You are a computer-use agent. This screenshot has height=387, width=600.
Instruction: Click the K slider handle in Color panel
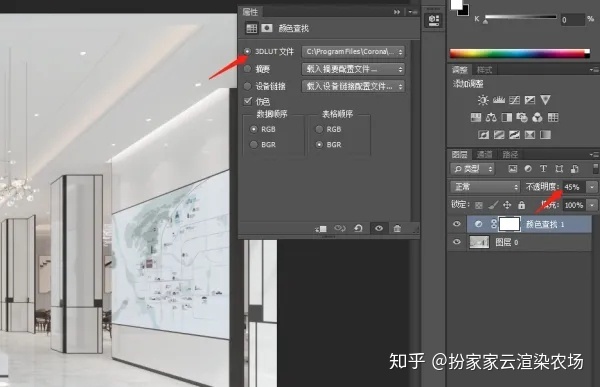tap(486, 22)
